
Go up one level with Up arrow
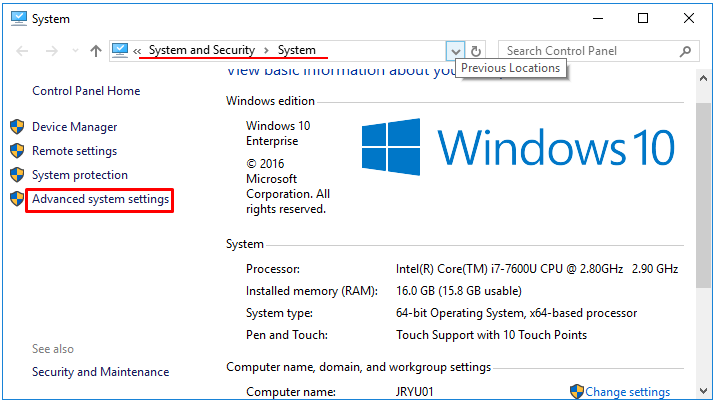[96, 51]
